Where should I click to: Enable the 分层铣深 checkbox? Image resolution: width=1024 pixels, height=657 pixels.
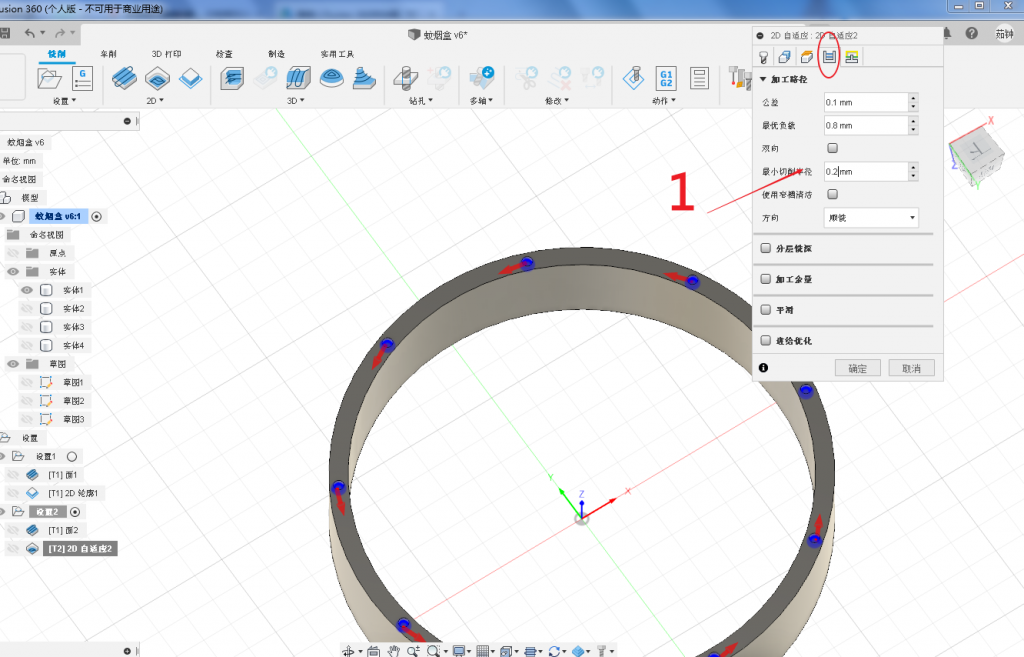765,248
